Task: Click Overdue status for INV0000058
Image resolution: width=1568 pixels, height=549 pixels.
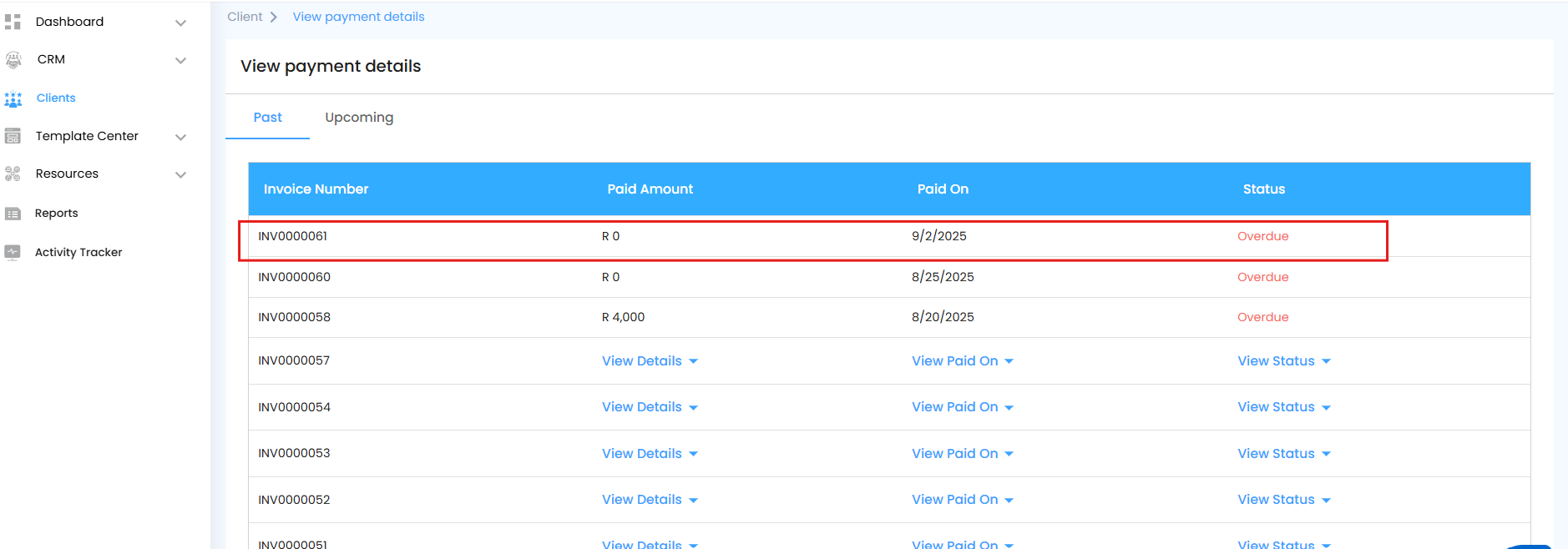Action: click(x=1262, y=317)
